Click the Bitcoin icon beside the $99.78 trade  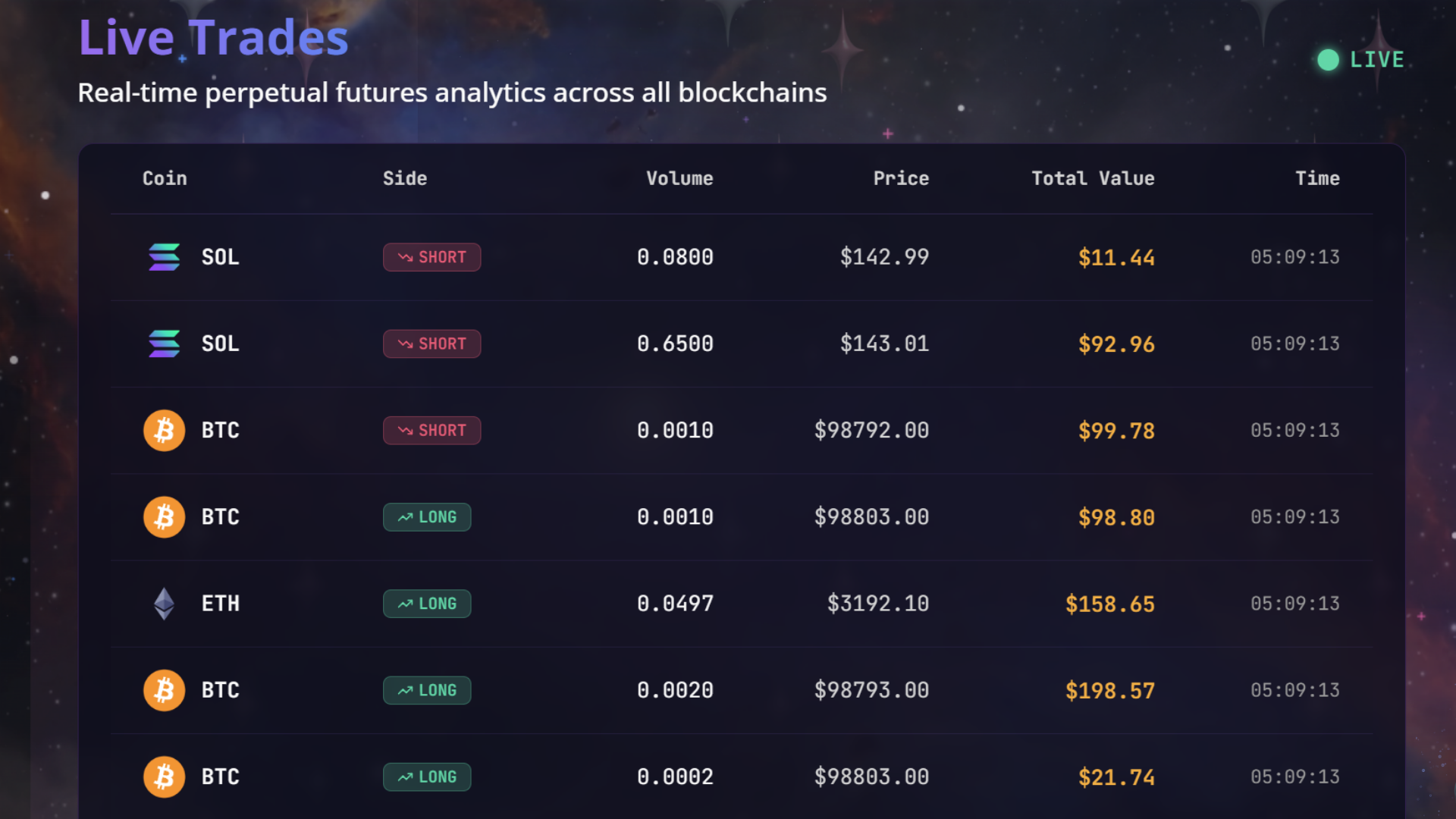[164, 431]
